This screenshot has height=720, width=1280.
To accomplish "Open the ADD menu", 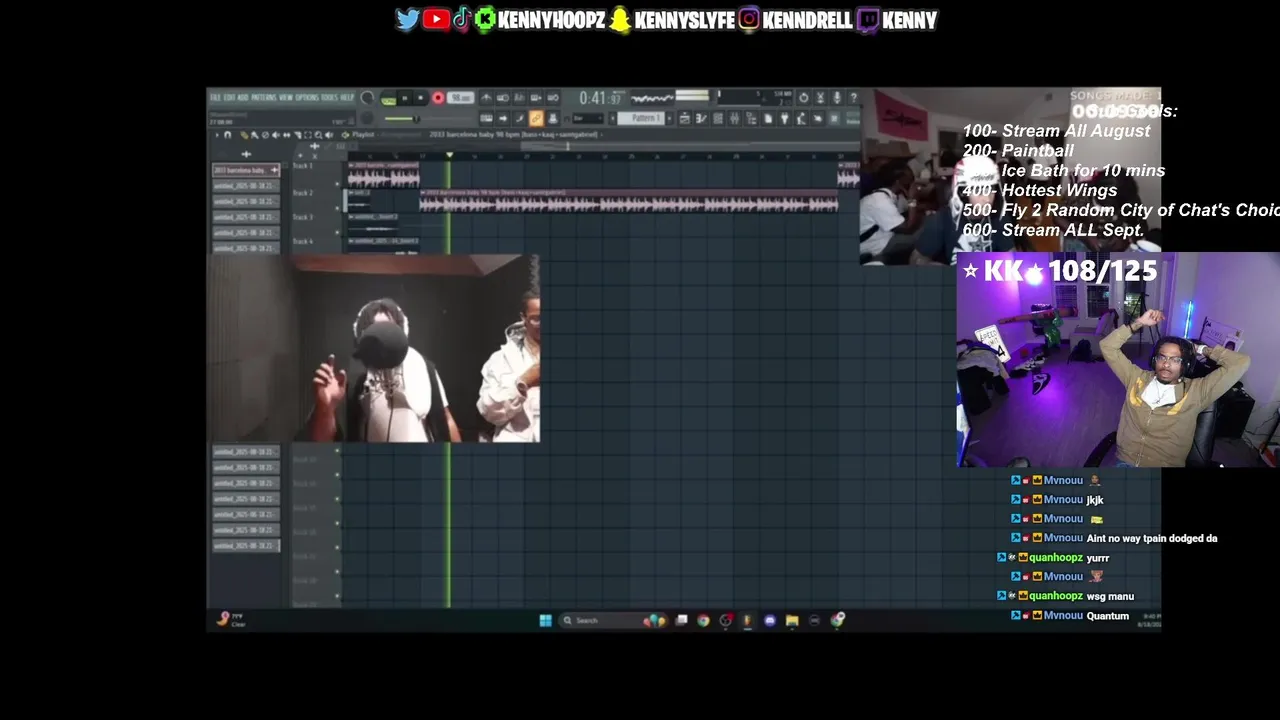I will 243,97.
